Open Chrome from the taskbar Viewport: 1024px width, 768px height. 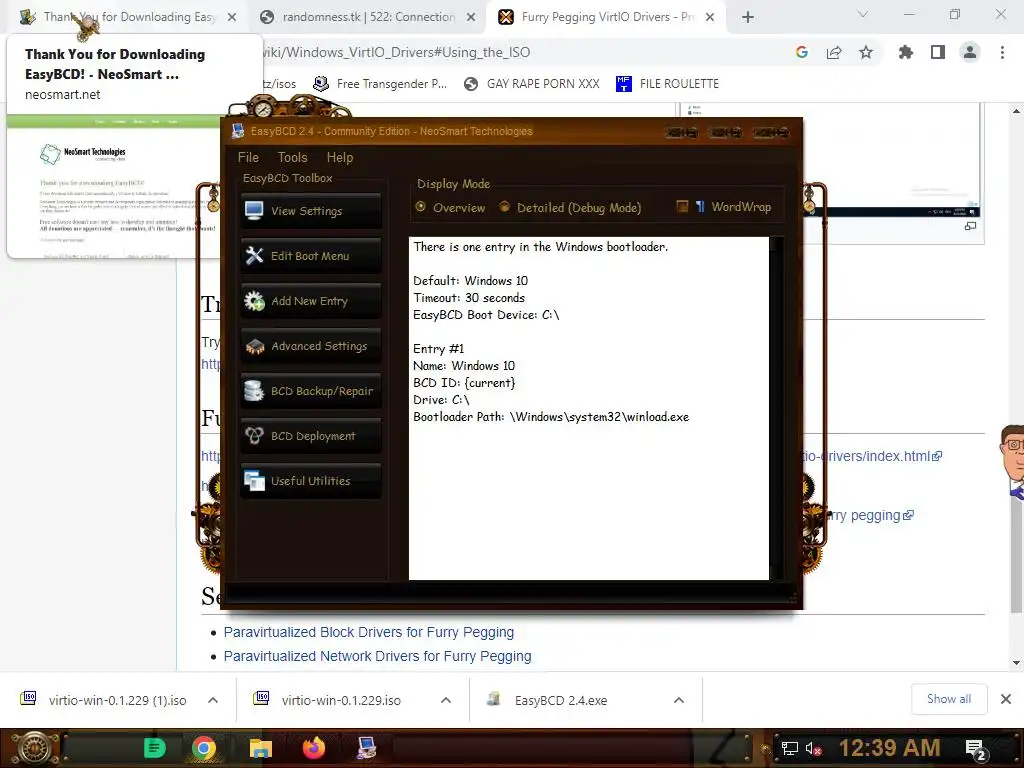[204, 748]
